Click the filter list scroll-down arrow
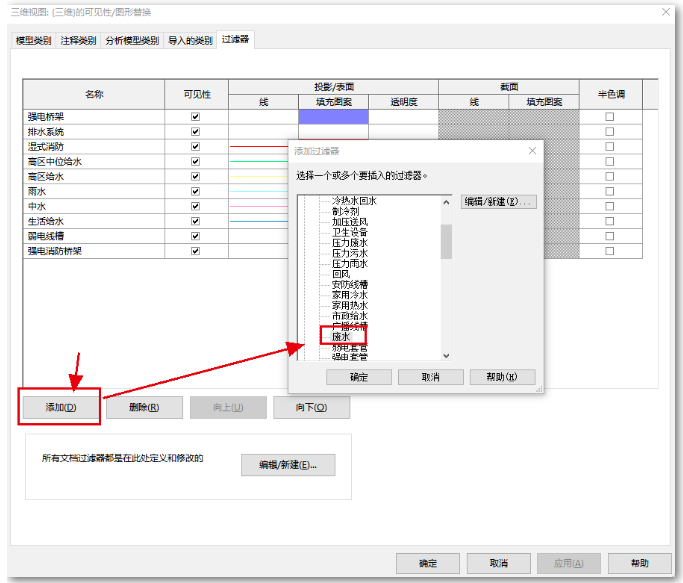This screenshot has height=583, width=683. pos(446,355)
